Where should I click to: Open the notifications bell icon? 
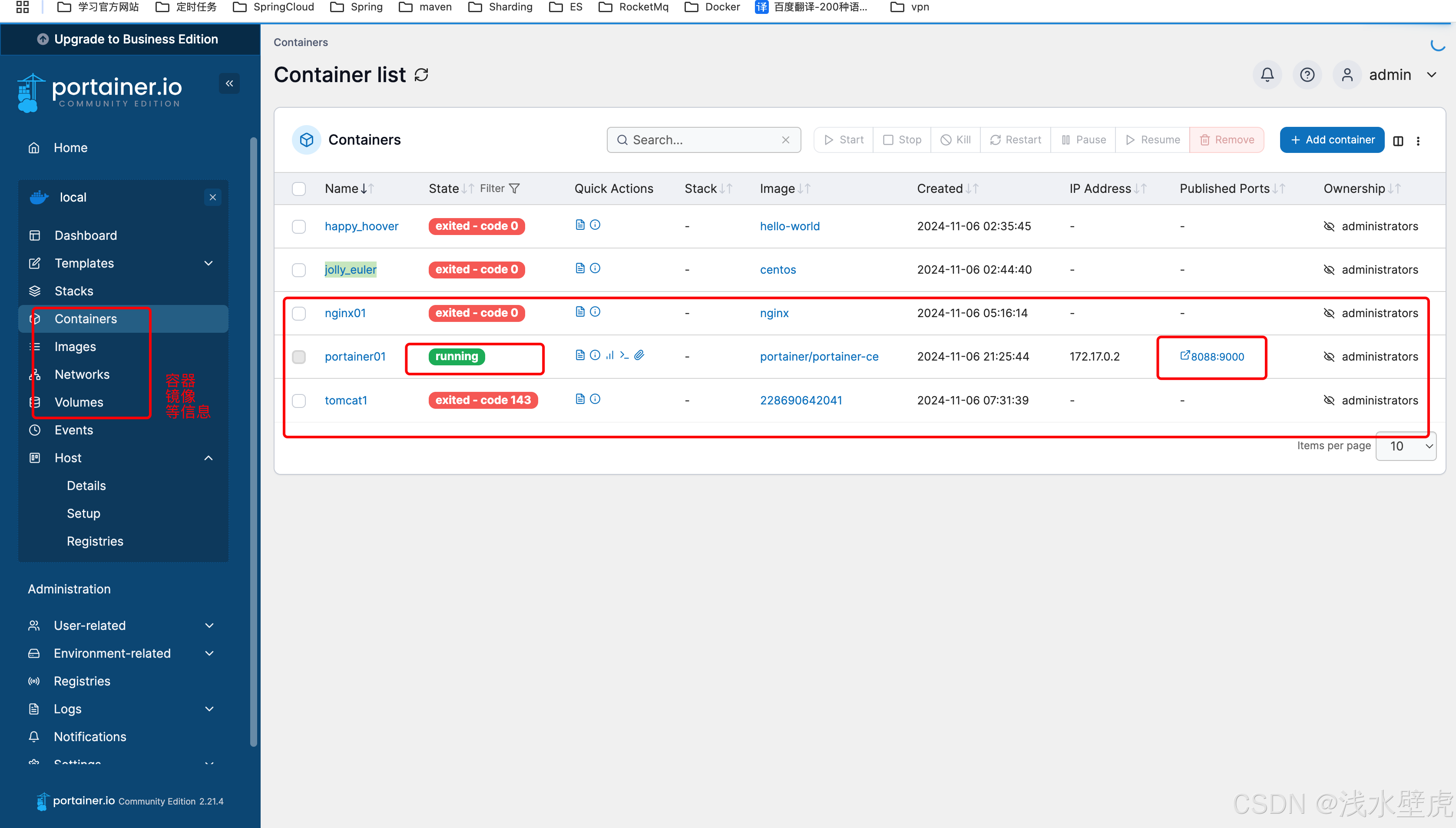(x=1267, y=74)
